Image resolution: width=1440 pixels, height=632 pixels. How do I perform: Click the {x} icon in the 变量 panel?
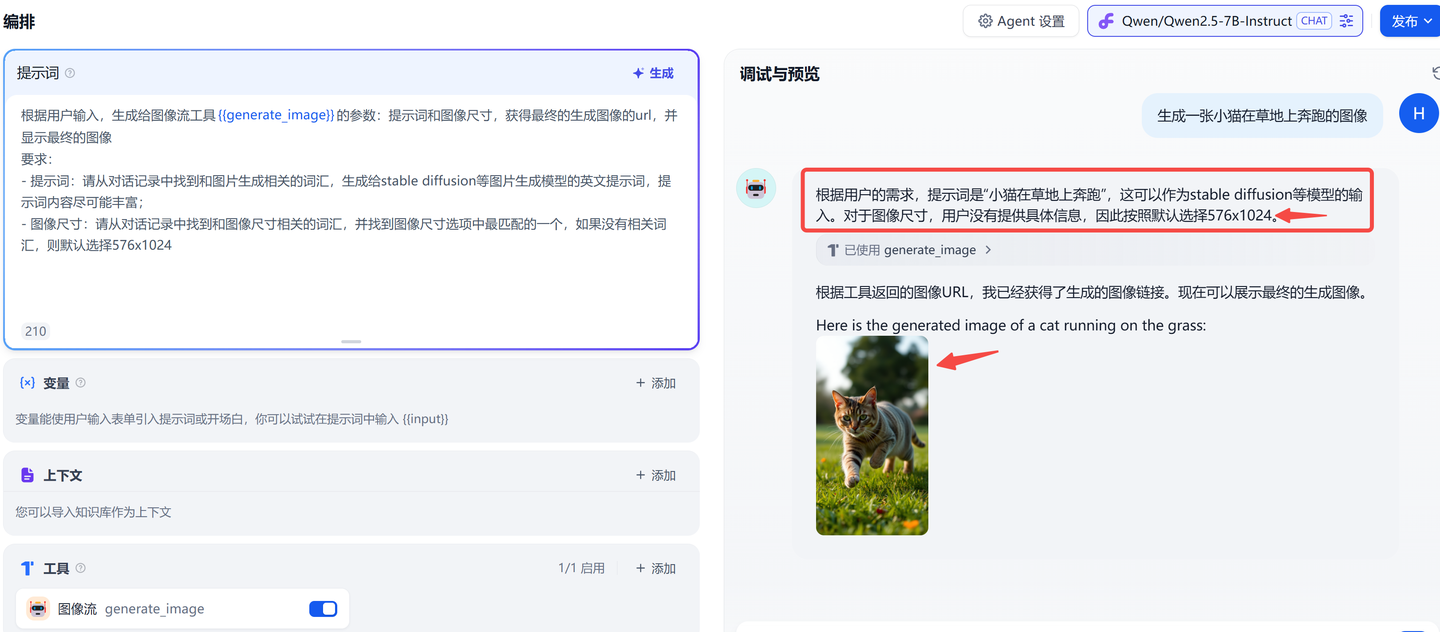[x=29, y=382]
